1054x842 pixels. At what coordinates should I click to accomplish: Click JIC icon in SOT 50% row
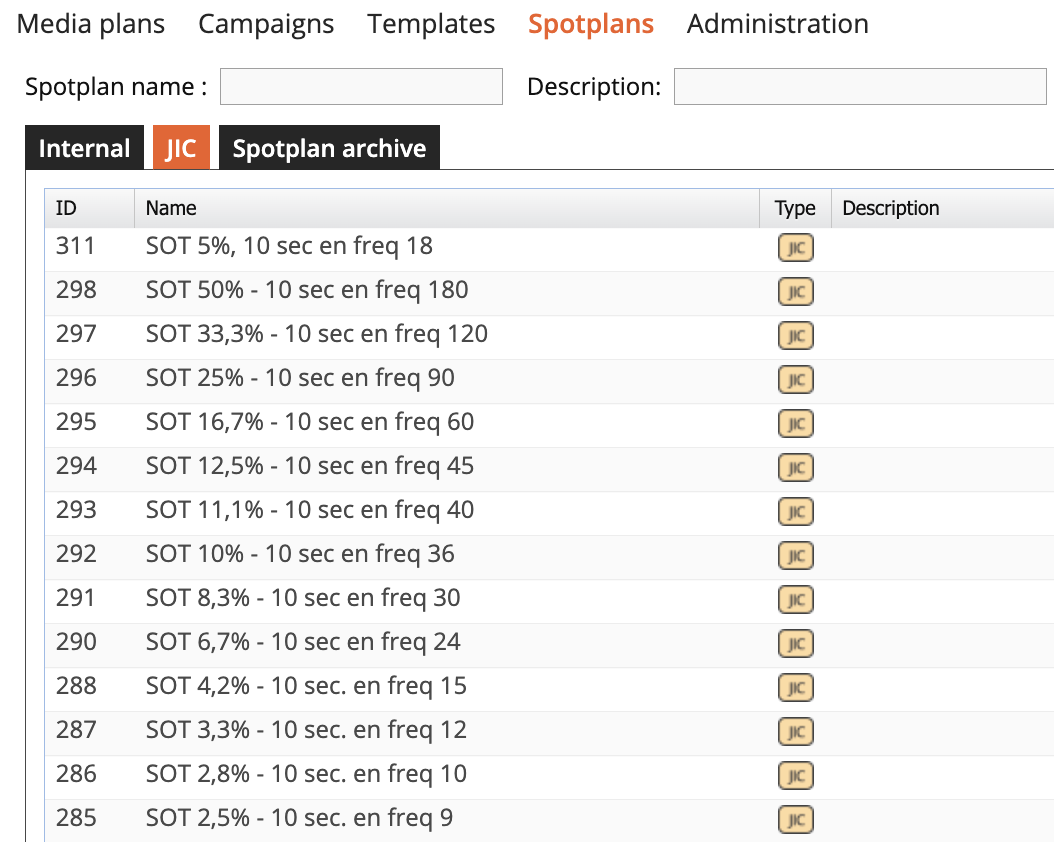[796, 292]
